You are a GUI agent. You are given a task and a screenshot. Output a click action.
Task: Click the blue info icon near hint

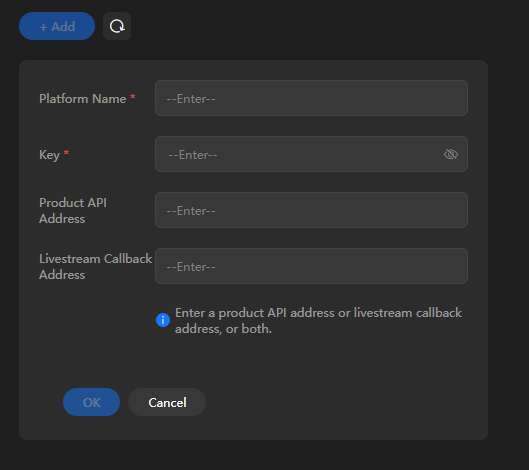[163, 320]
